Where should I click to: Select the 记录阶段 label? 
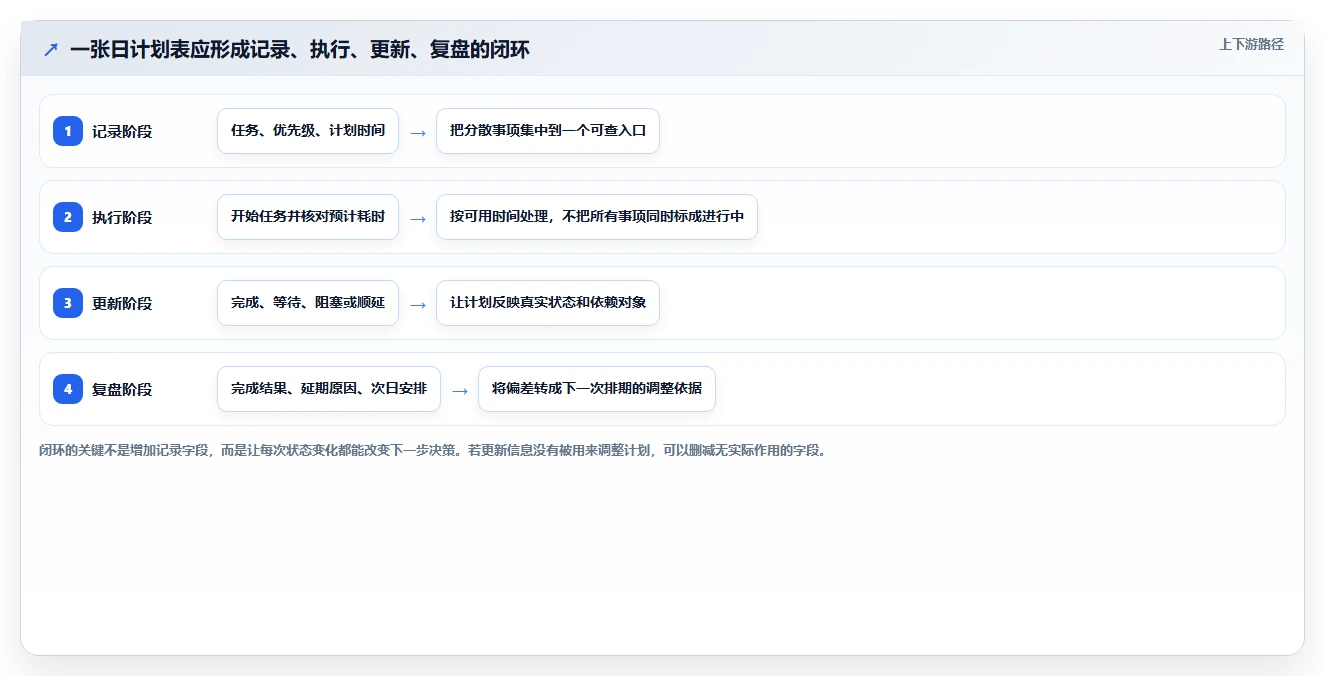122,131
